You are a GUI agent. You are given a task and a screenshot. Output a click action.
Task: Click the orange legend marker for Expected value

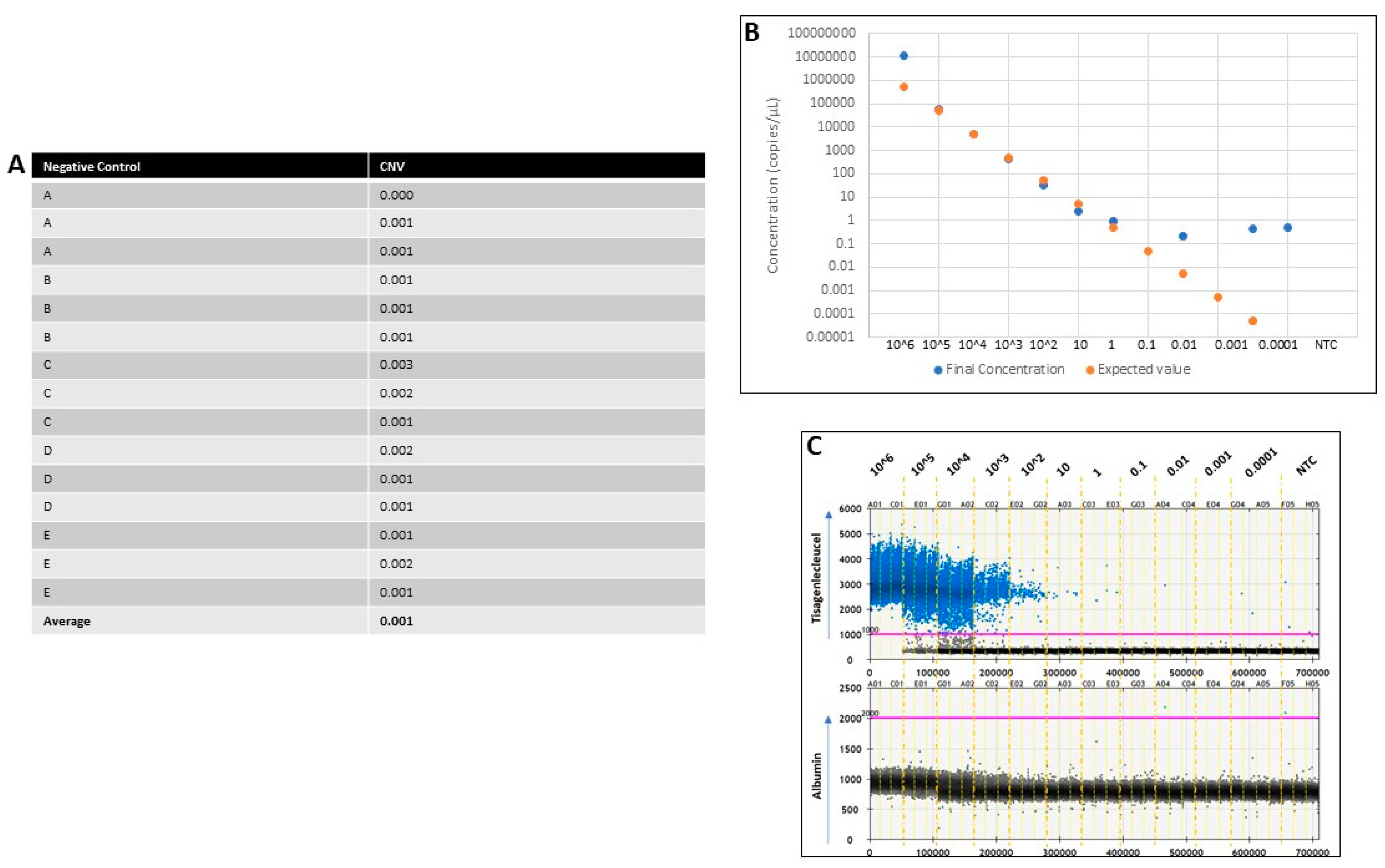1090,370
